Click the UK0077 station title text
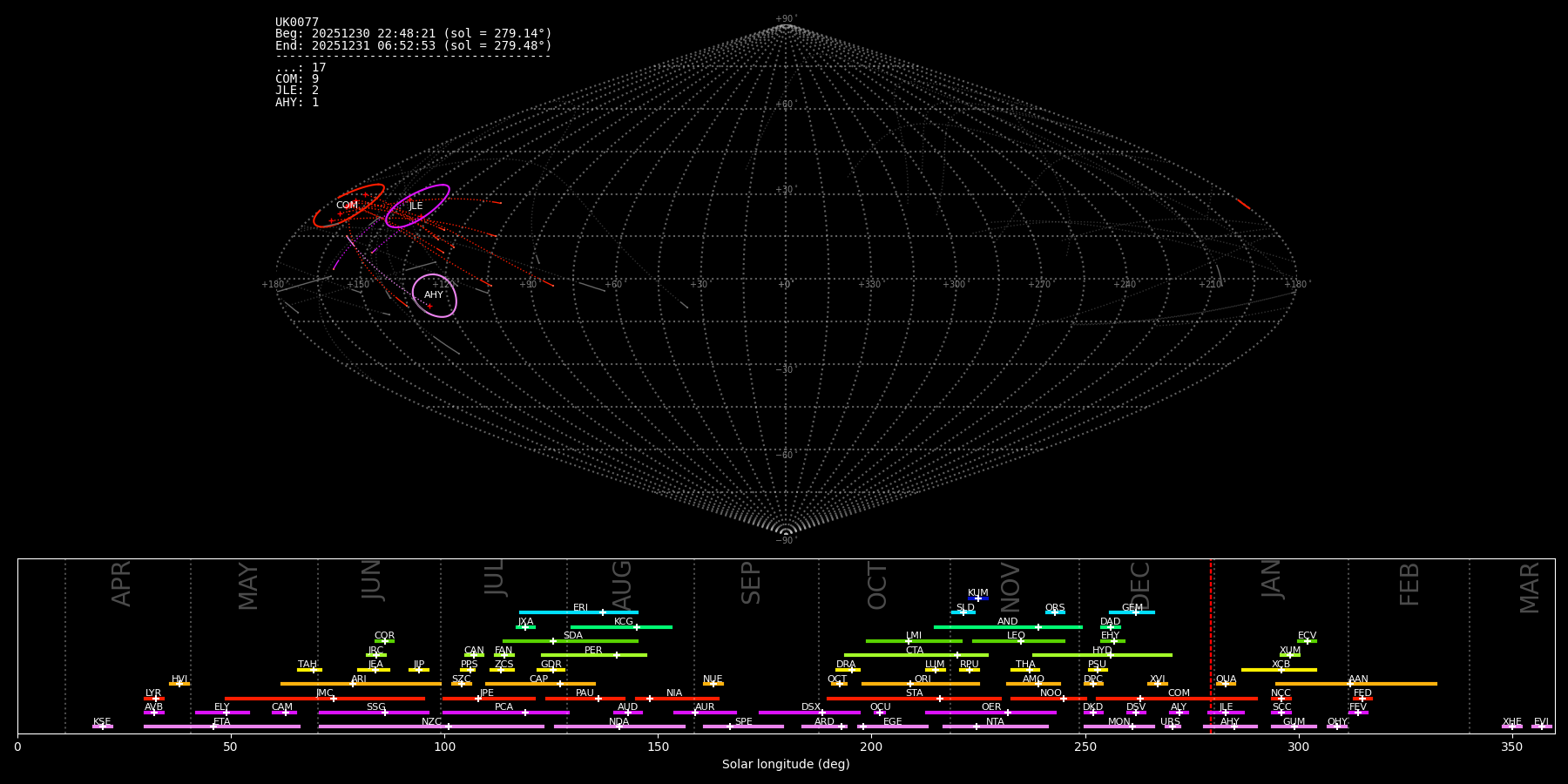This screenshot has width=1568, height=784. click(x=297, y=23)
